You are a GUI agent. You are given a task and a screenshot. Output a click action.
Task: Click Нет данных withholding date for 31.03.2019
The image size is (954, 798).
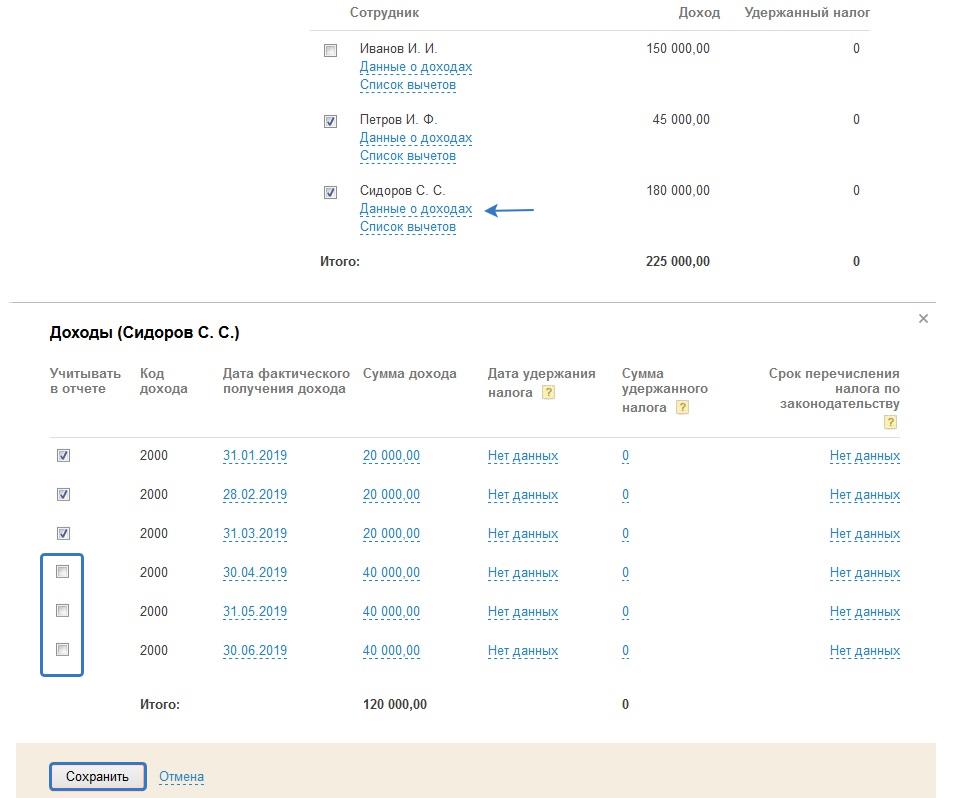click(x=522, y=534)
